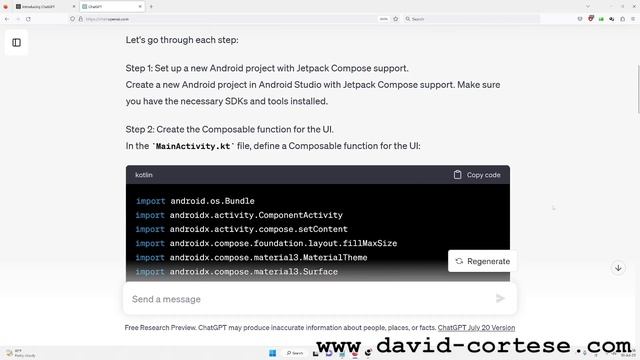Open the ChatGPT sidebar panel
640x360 pixels.
tap(16, 42)
